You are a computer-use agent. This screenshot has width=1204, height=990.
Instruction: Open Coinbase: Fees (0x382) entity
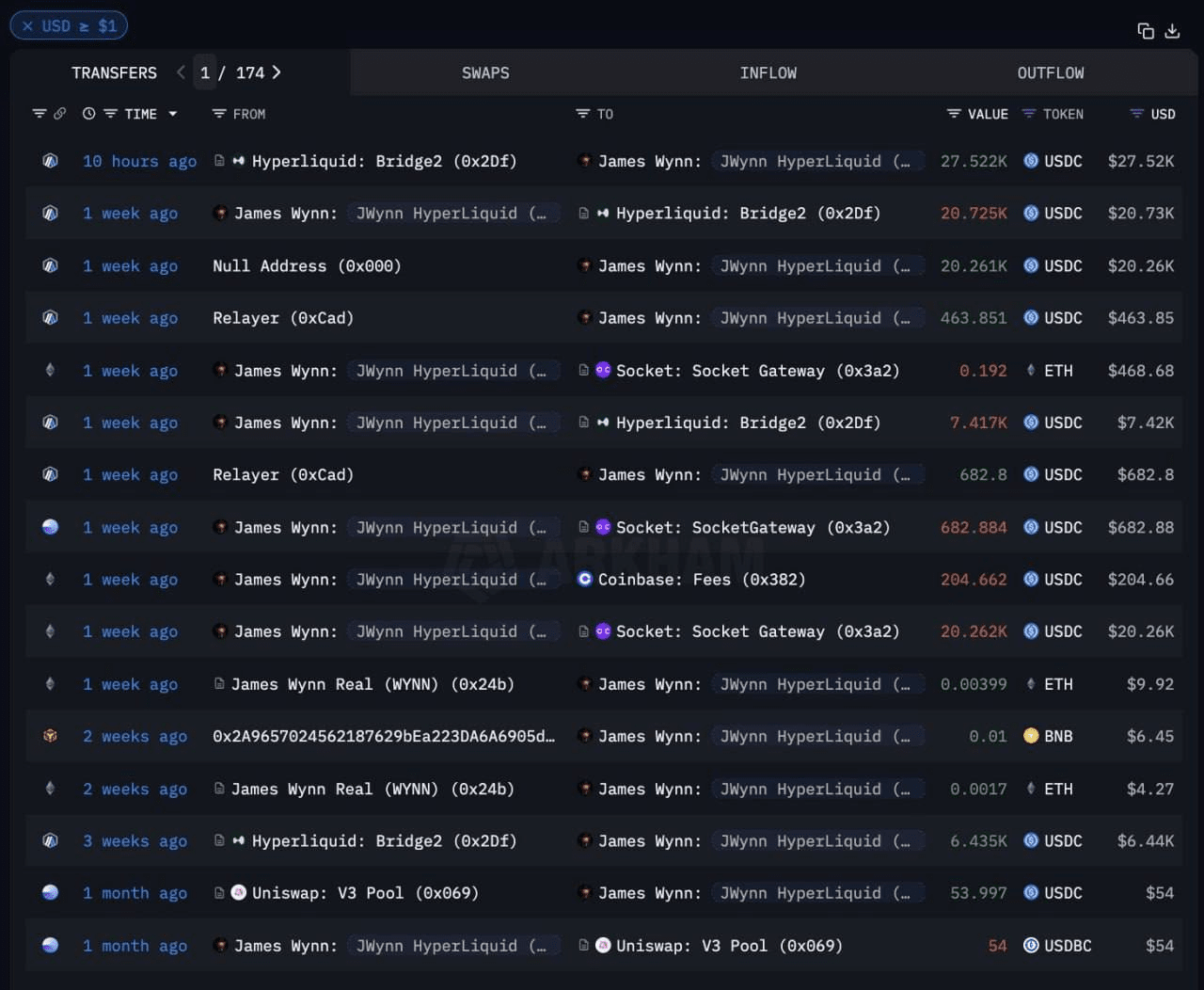click(702, 580)
